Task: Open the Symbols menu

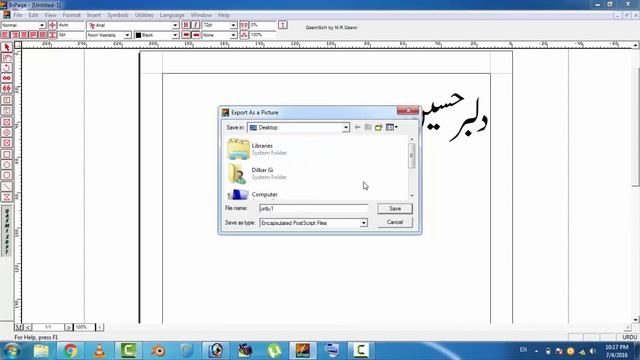Action: (118, 15)
